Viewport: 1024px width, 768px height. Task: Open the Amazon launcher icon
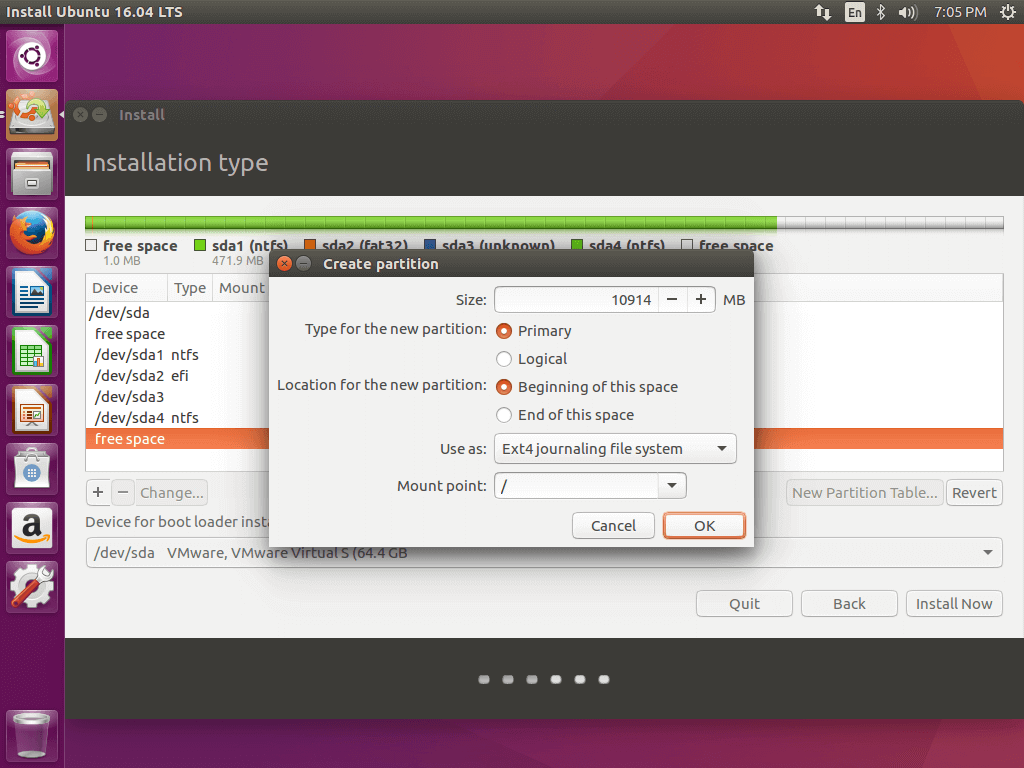(x=33, y=528)
